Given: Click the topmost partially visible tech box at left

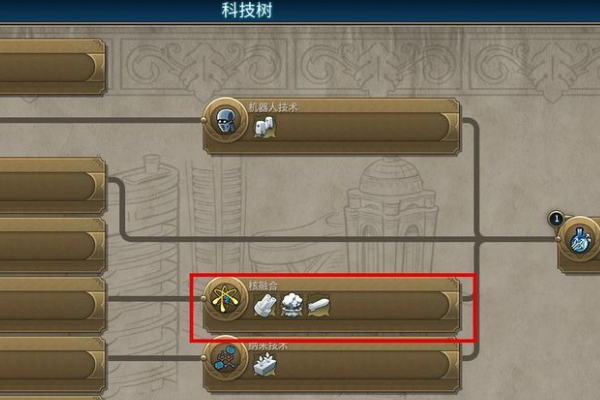Looking at the screenshot, I should [52, 67].
